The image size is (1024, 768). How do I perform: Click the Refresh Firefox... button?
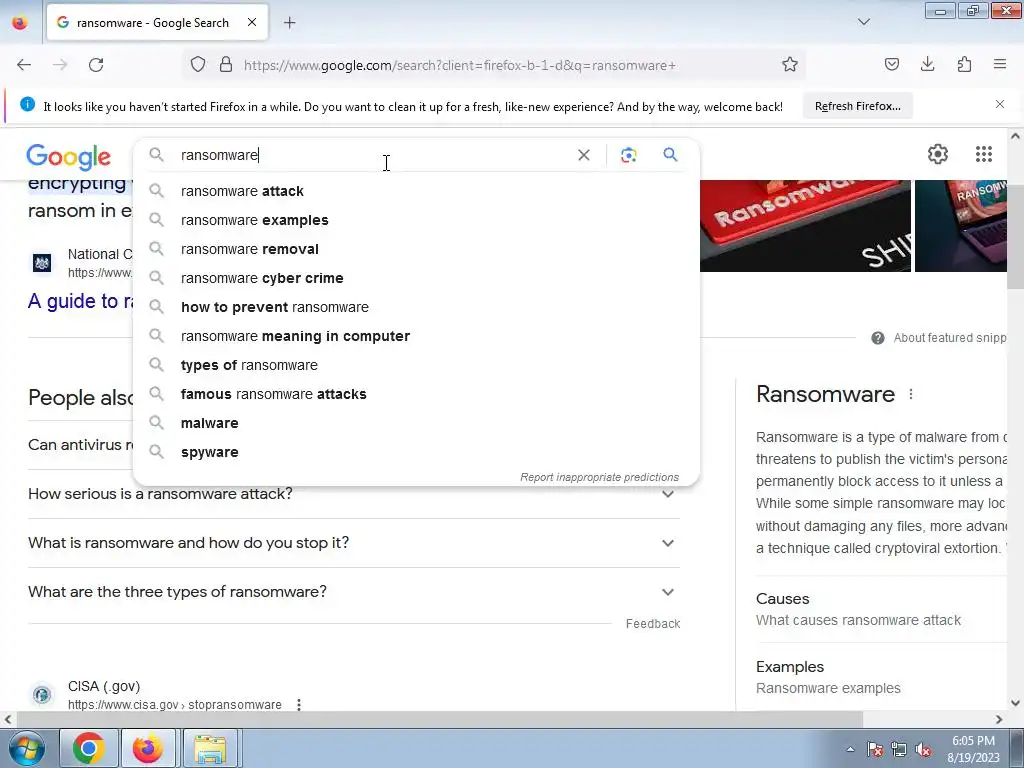click(857, 106)
